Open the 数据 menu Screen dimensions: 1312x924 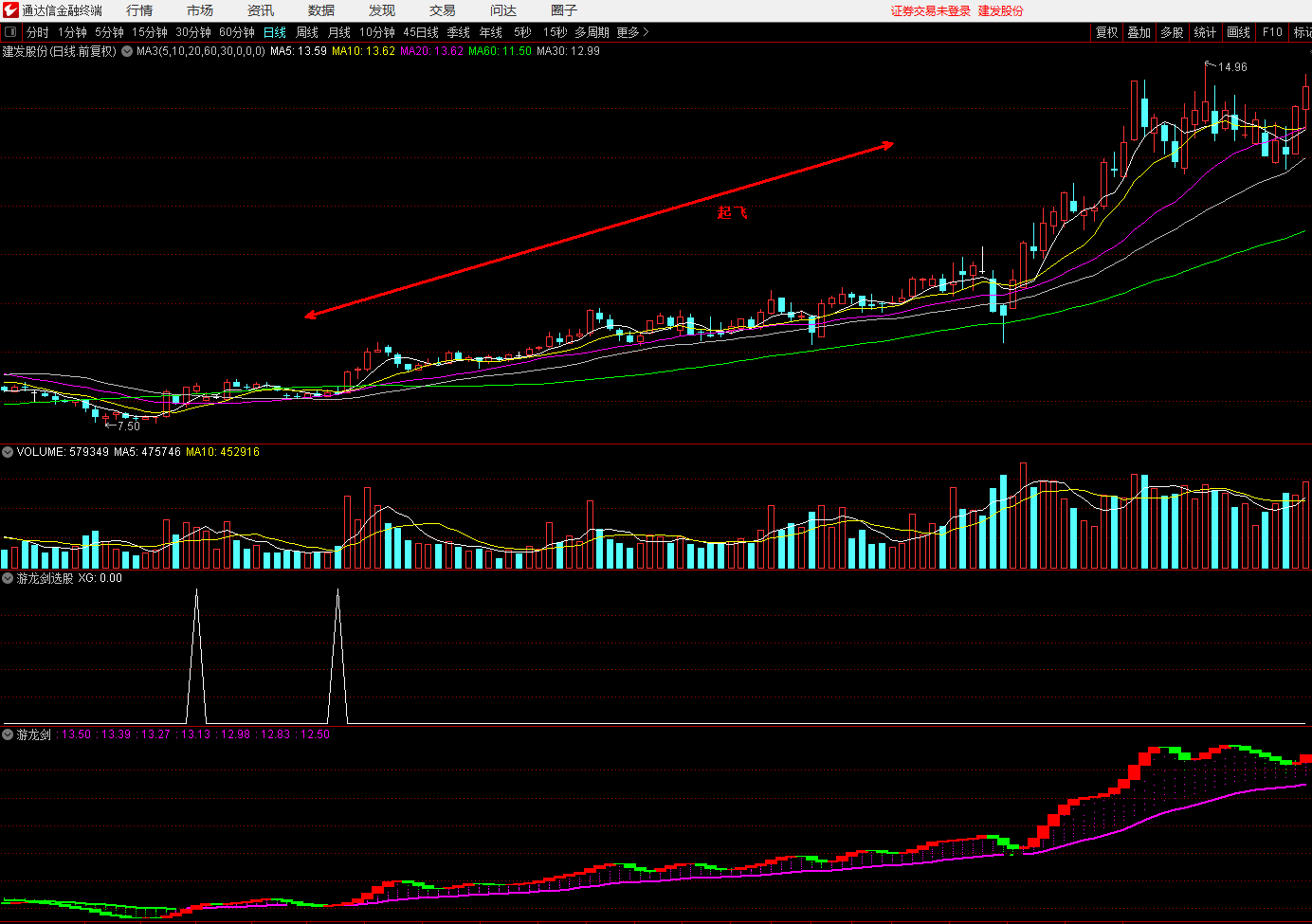tap(321, 10)
